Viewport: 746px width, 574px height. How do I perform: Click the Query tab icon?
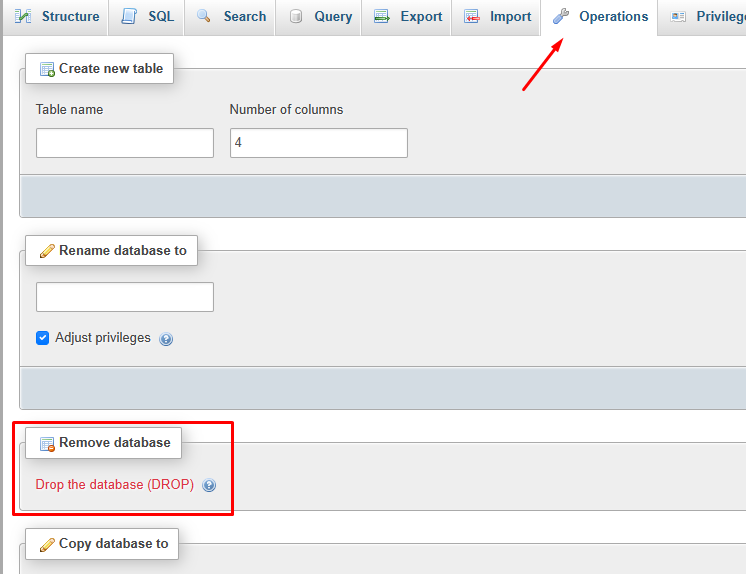[295, 17]
